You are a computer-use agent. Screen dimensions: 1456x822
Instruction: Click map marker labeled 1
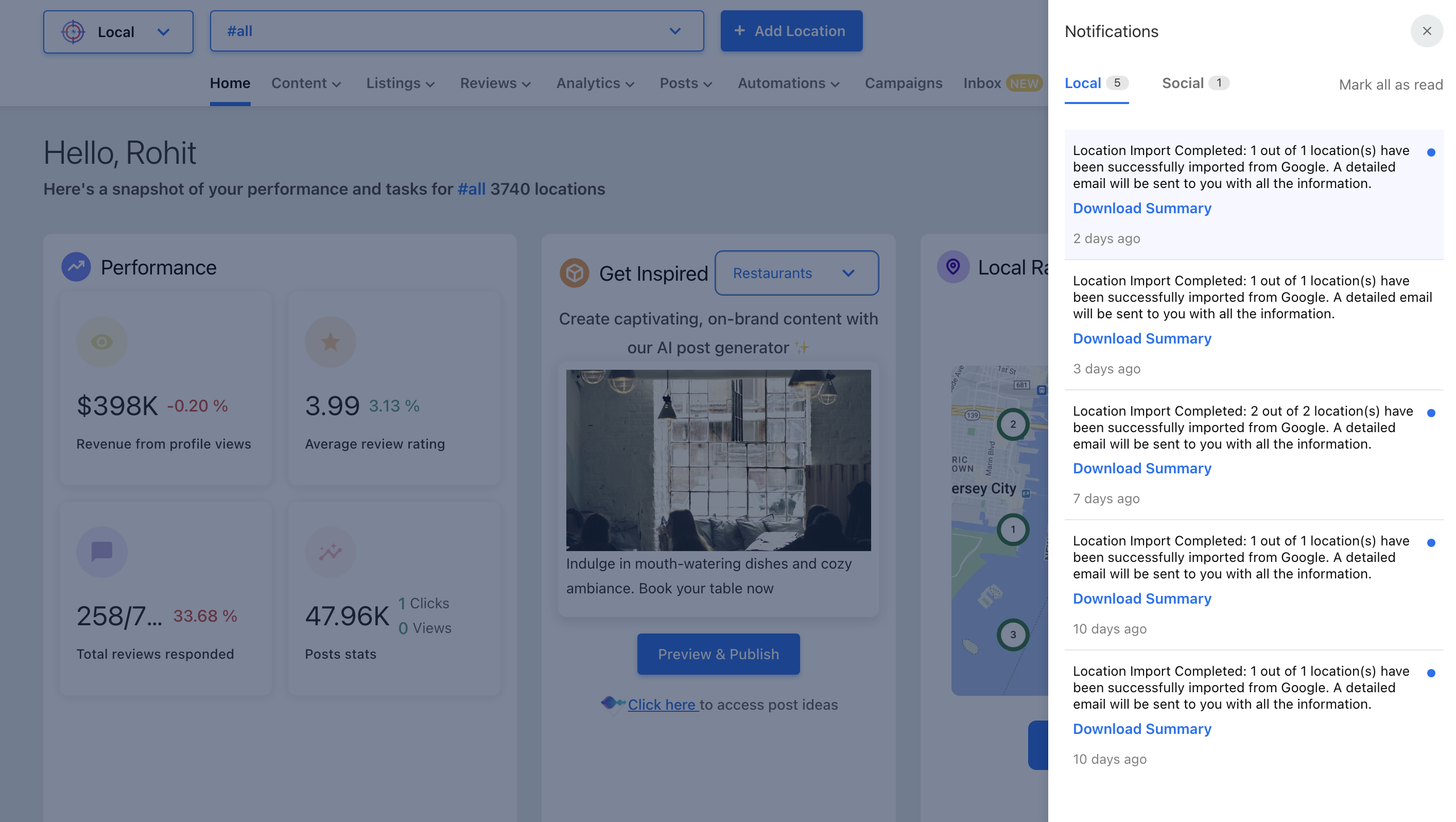click(x=1013, y=529)
